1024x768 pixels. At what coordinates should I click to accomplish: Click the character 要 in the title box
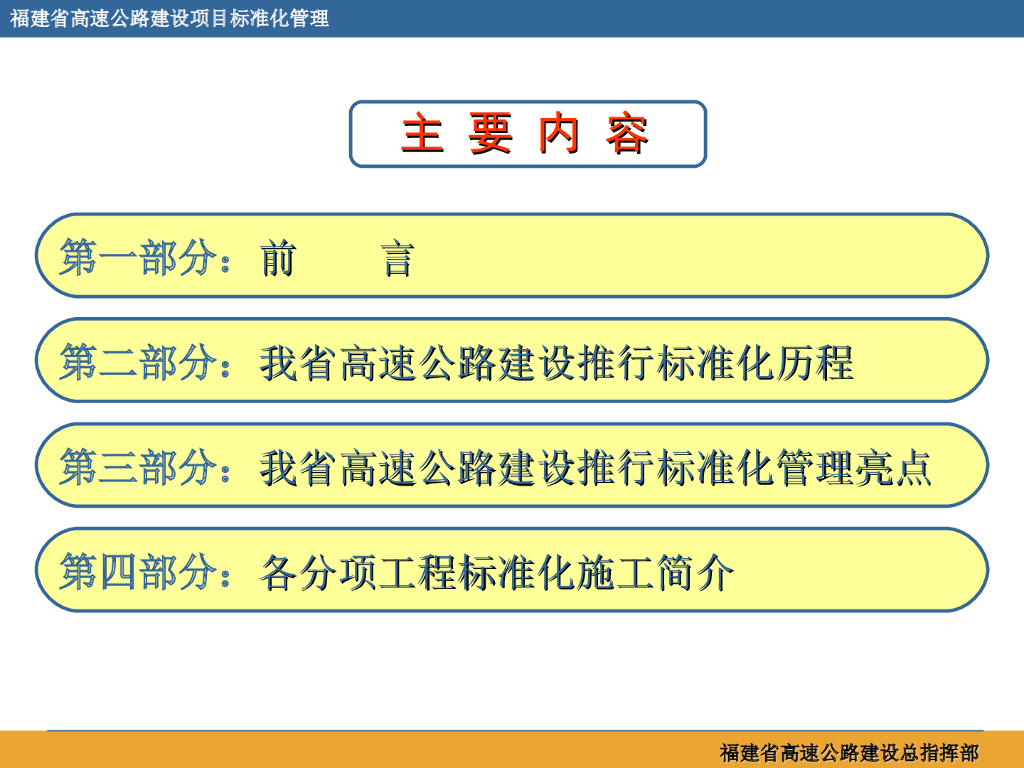pos(490,134)
